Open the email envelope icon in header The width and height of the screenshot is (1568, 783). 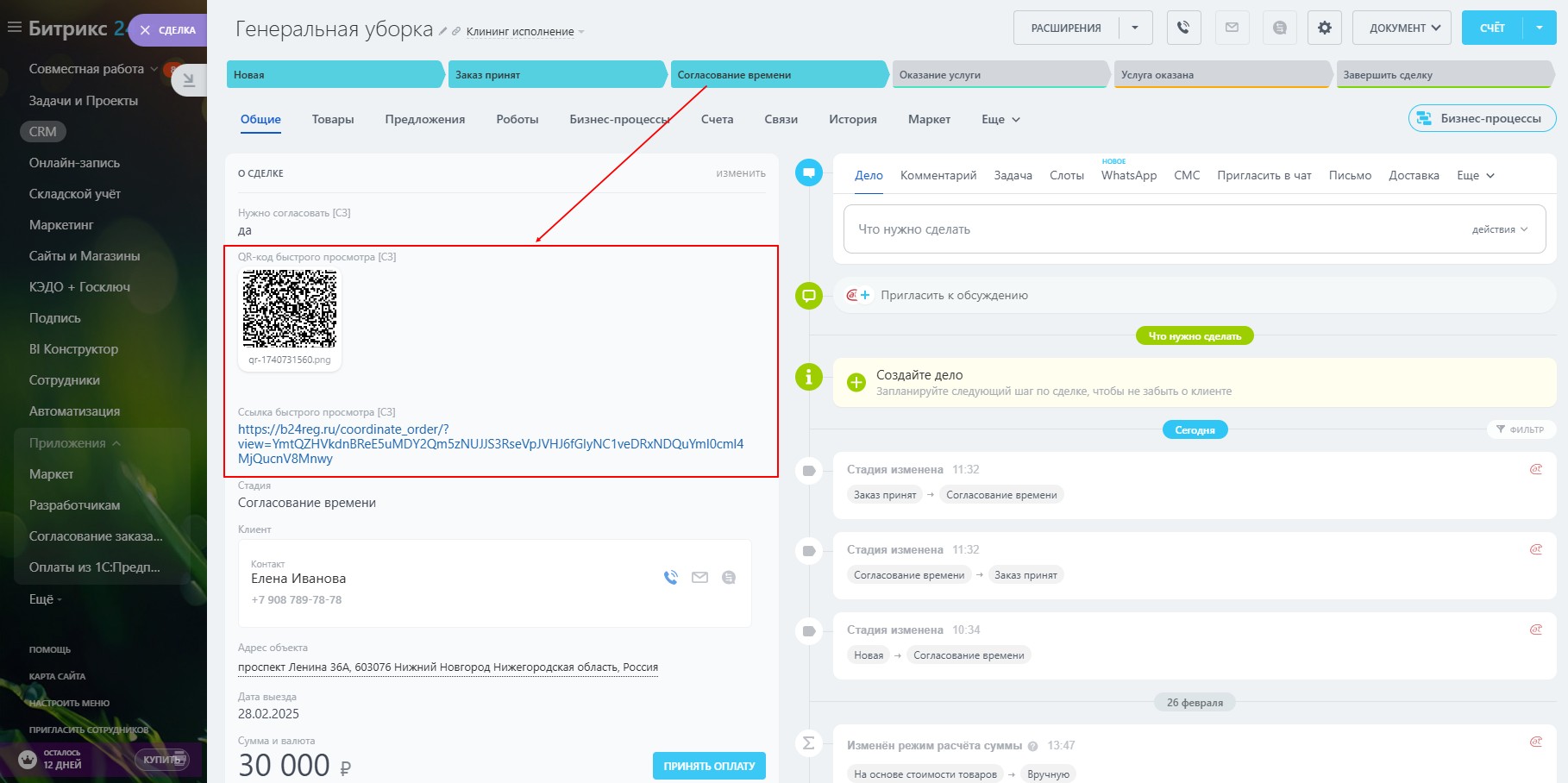pyautogui.click(x=1232, y=28)
